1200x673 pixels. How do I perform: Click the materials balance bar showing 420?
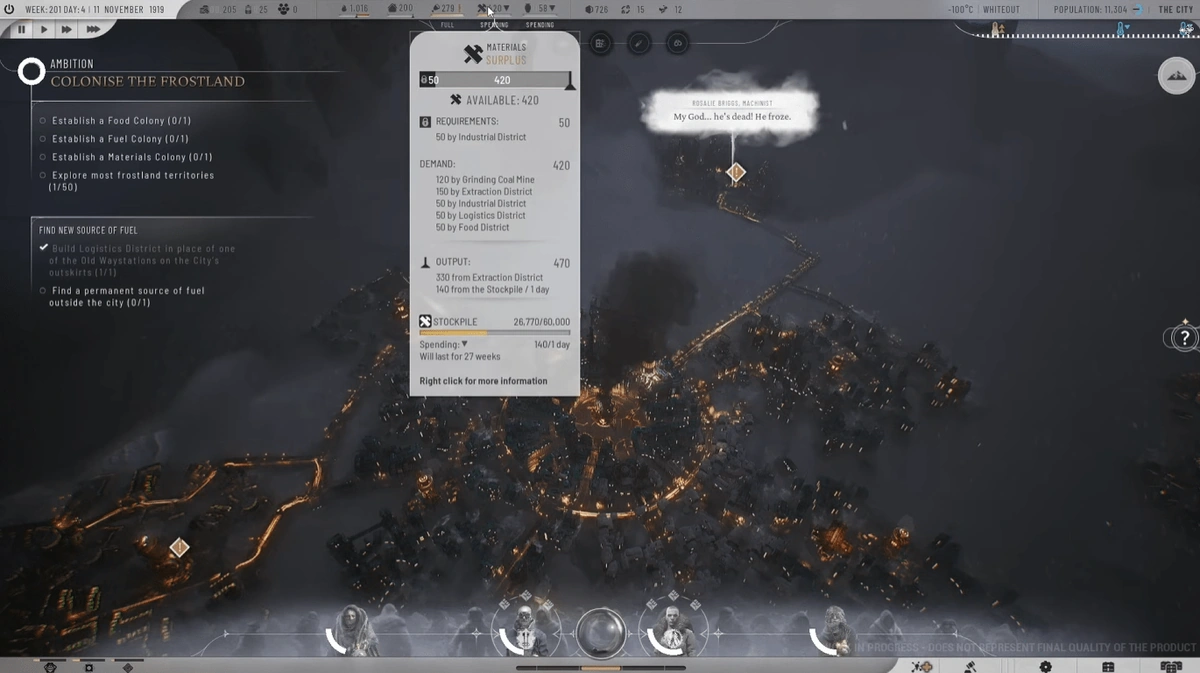[495, 80]
